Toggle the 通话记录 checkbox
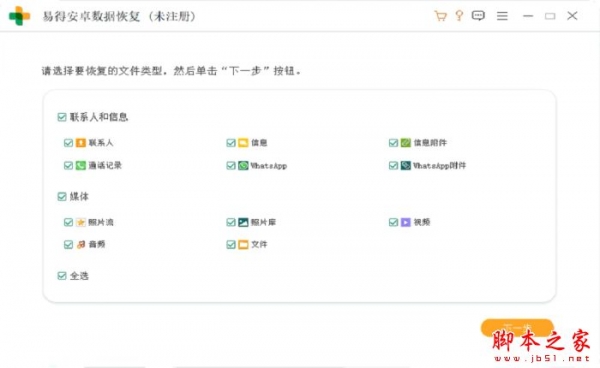This screenshot has height=368, width=600. (x=68, y=165)
